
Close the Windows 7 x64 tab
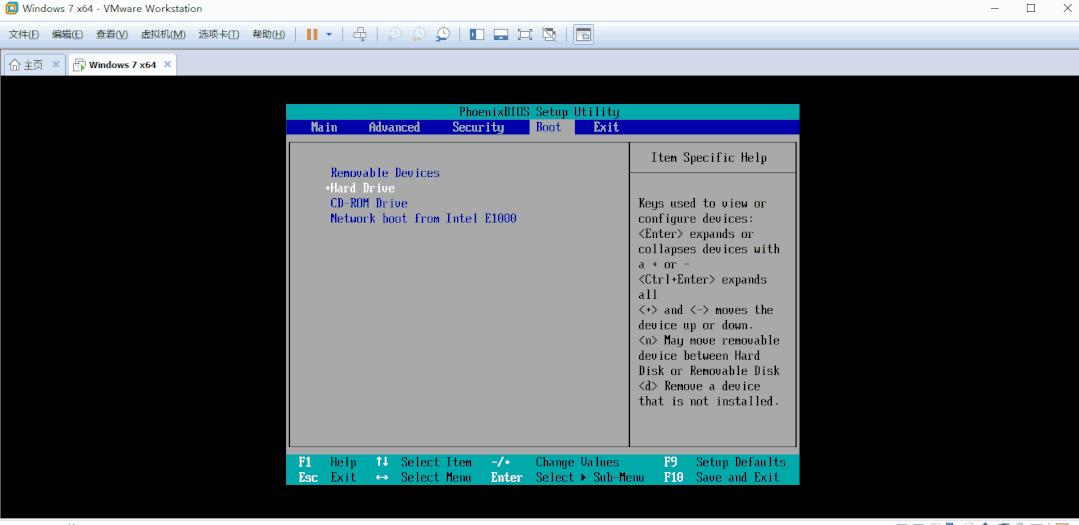coord(167,64)
